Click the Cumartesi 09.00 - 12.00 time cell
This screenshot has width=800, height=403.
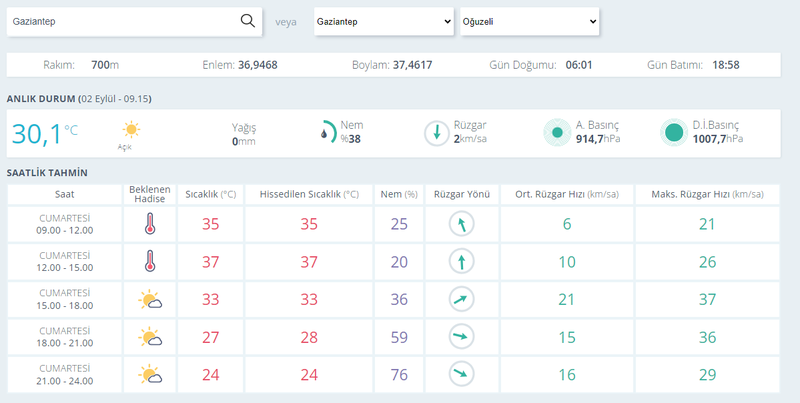65,224
